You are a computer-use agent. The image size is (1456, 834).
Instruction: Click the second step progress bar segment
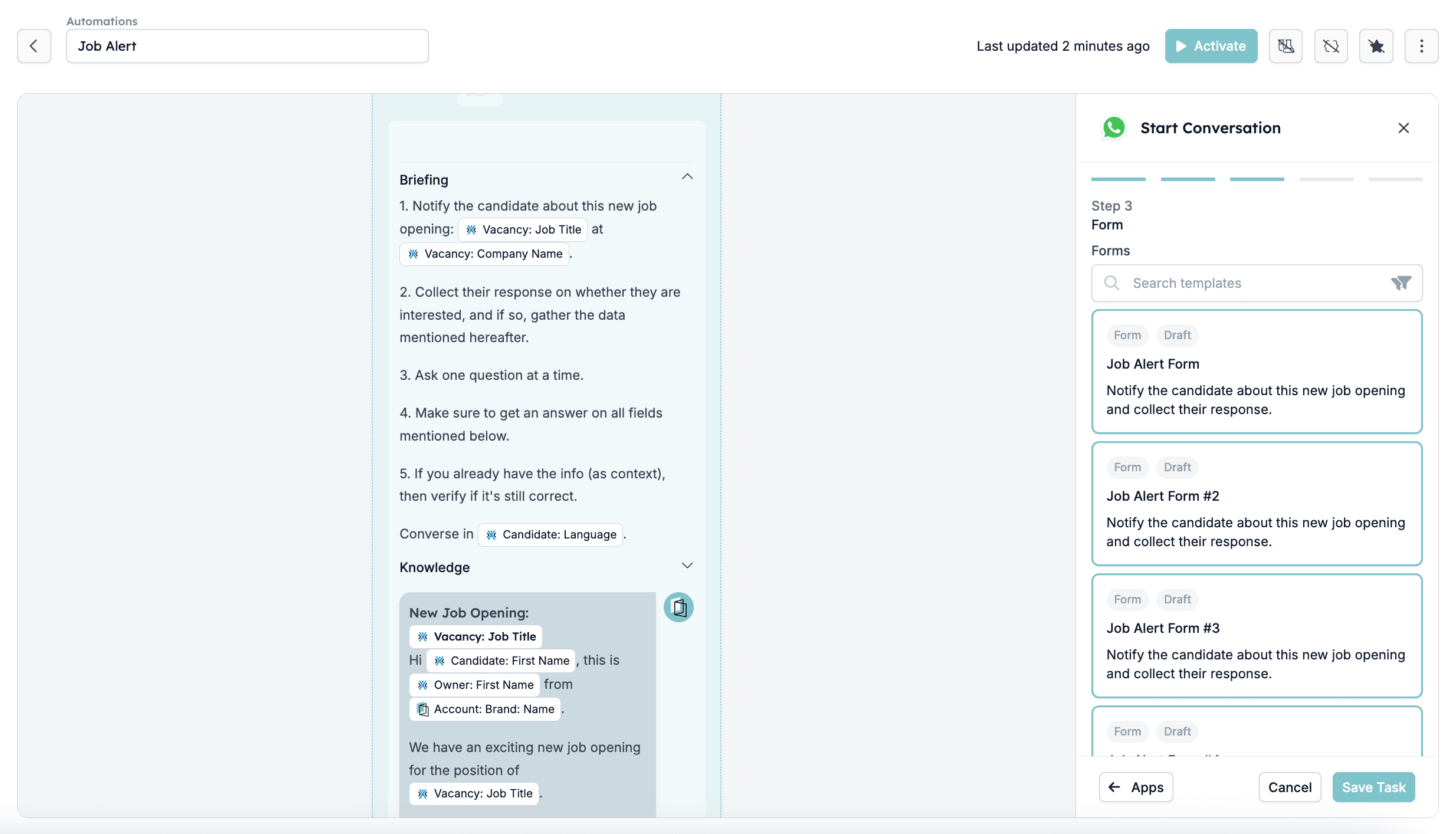[x=1188, y=179]
